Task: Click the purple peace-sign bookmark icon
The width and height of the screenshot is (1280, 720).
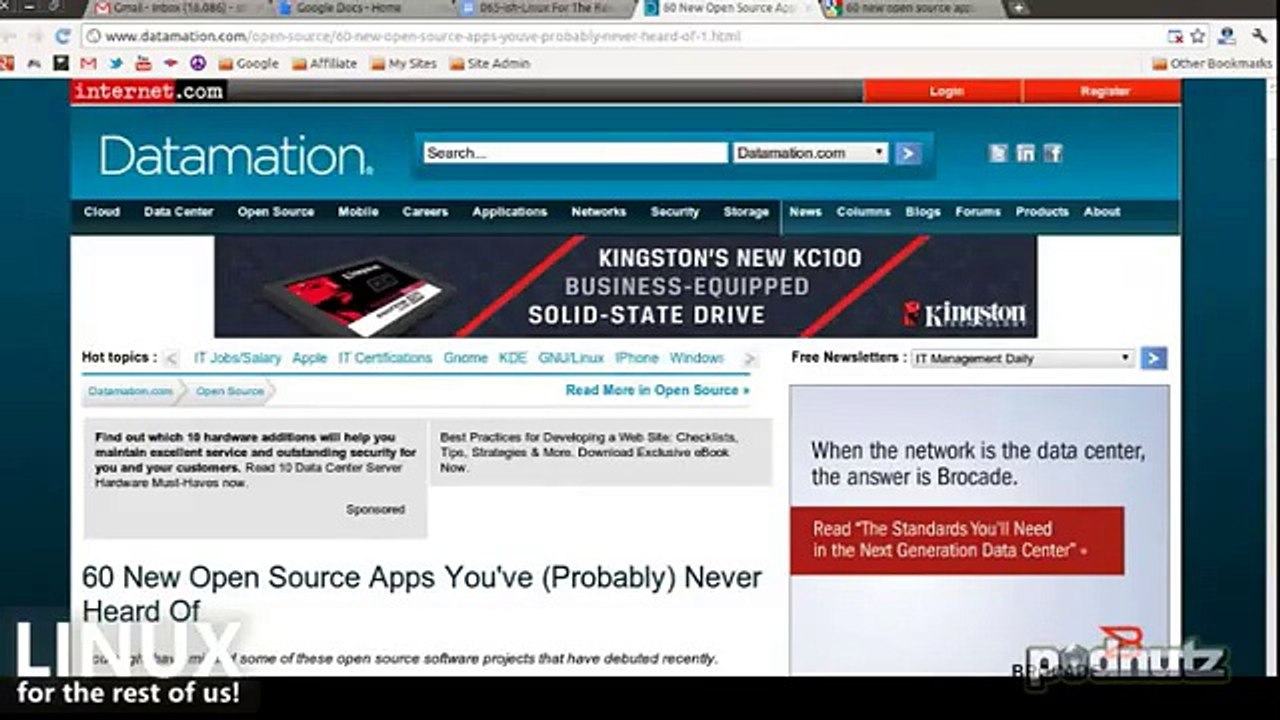Action: click(x=198, y=63)
